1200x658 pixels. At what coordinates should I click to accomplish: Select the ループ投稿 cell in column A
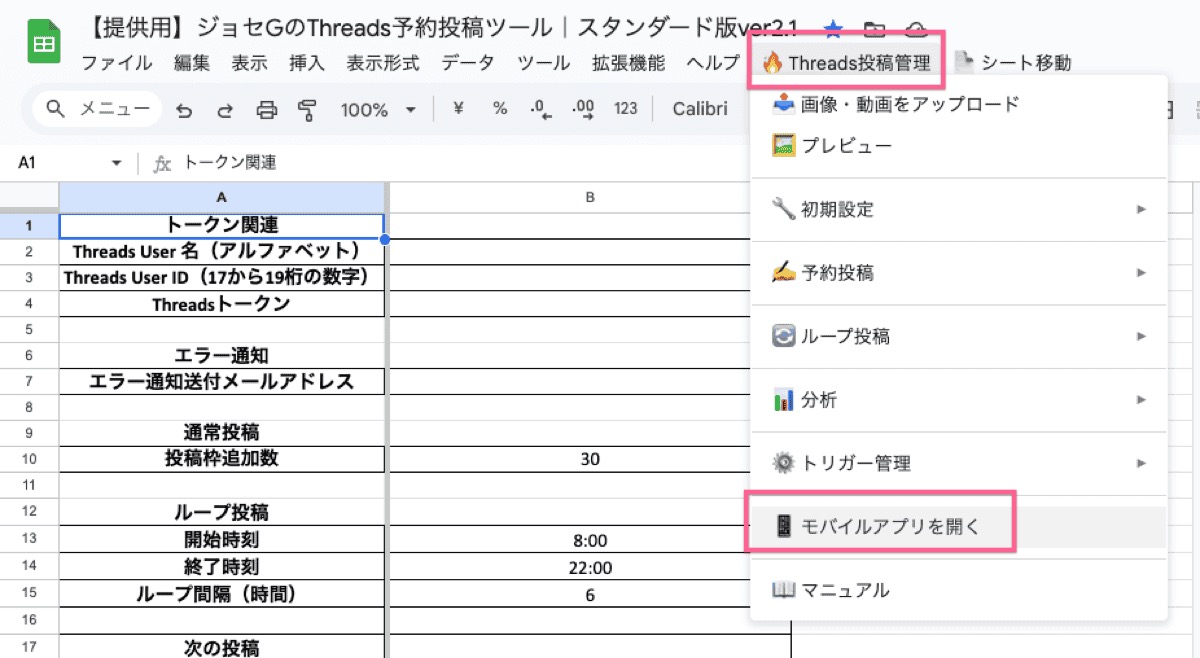coord(222,513)
